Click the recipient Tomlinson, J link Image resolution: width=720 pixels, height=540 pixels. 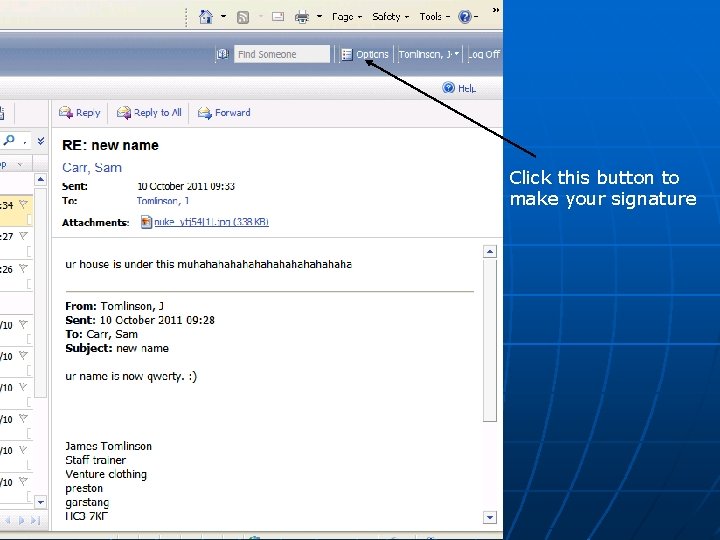coord(163,201)
